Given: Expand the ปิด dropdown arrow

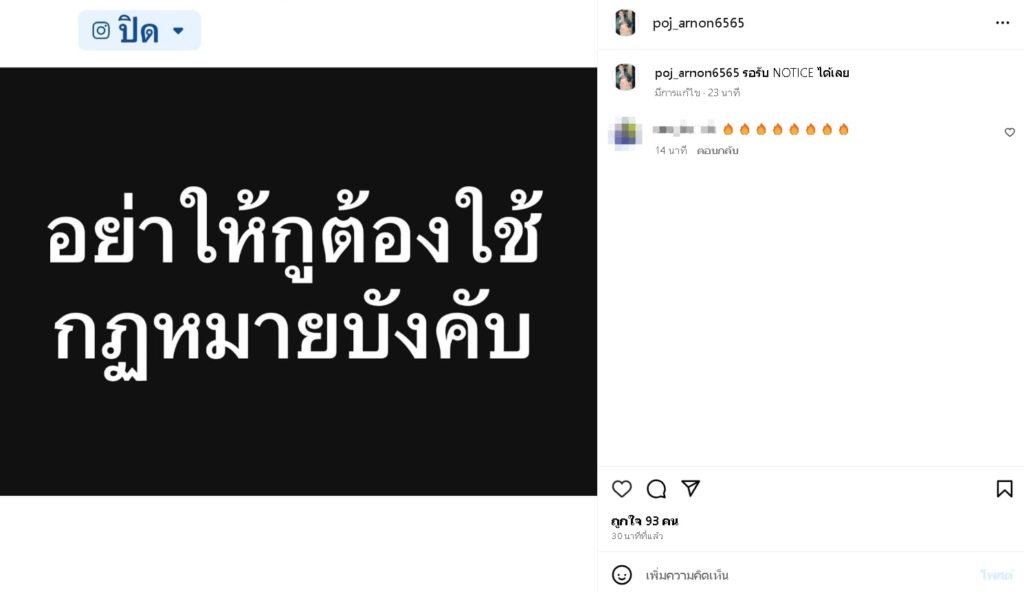Looking at the screenshot, I should point(178,31).
